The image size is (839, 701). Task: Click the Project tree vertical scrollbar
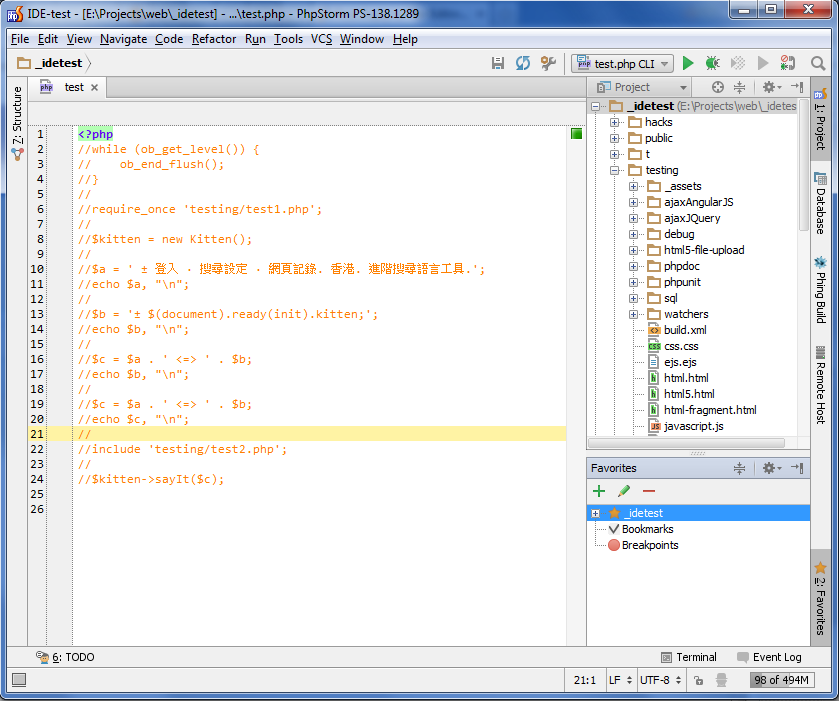pyautogui.click(x=804, y=165)
